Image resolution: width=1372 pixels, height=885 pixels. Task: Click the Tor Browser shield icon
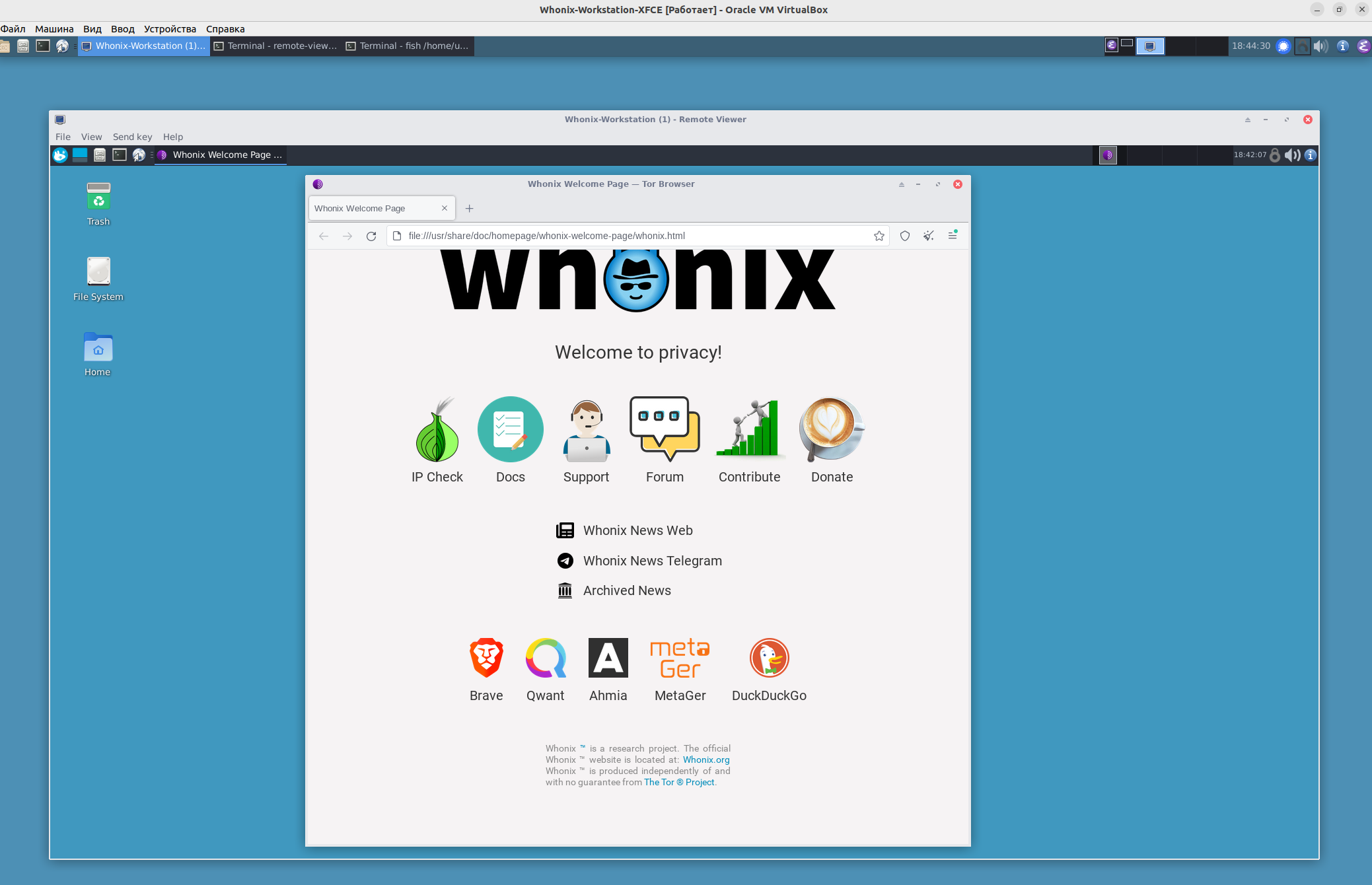905,236
